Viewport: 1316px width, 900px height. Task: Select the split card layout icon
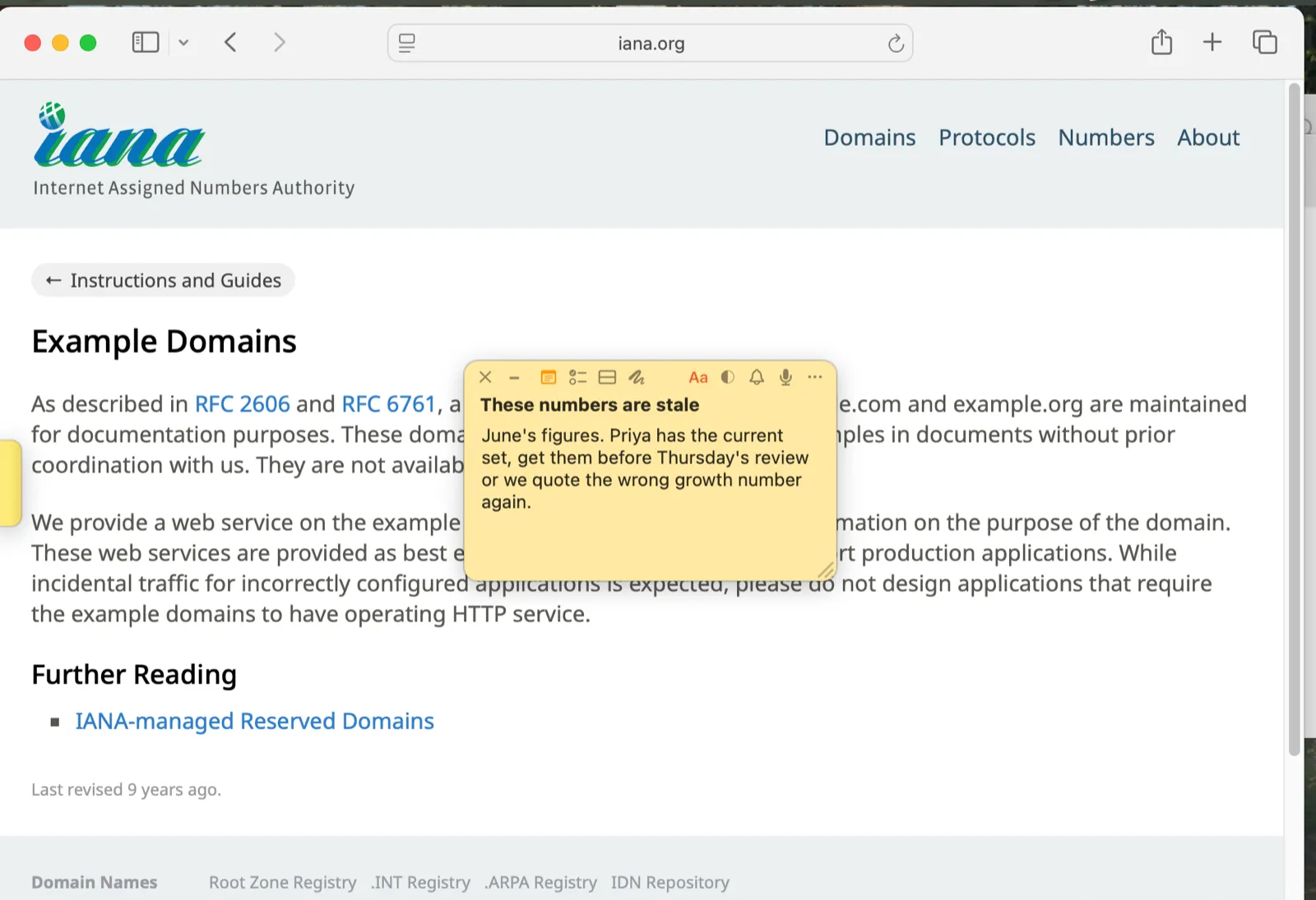[x=607, y=377]
